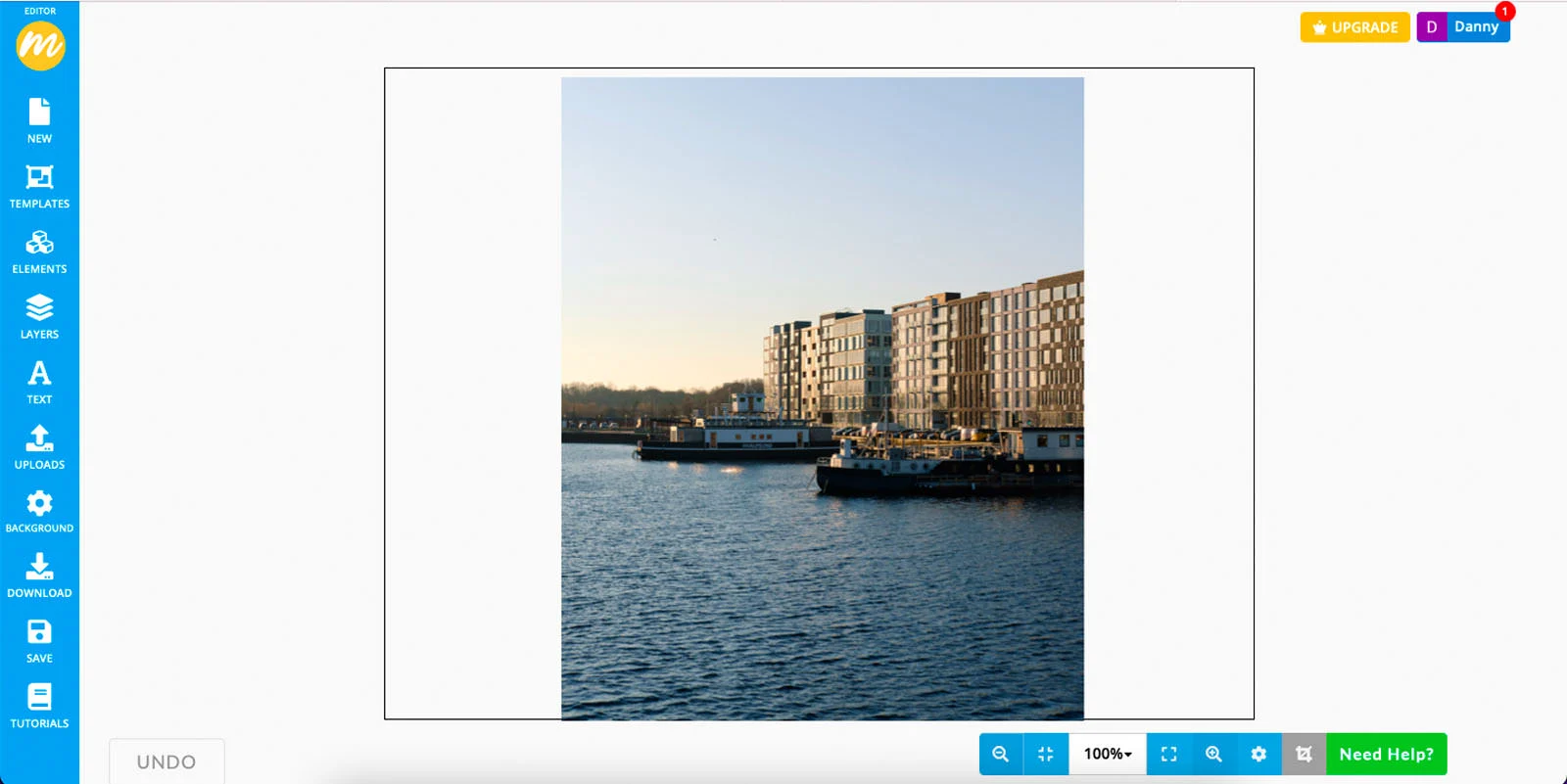
Task: Shrink canvas to fit using compress icon
Action: click(x=1045, y=754)
